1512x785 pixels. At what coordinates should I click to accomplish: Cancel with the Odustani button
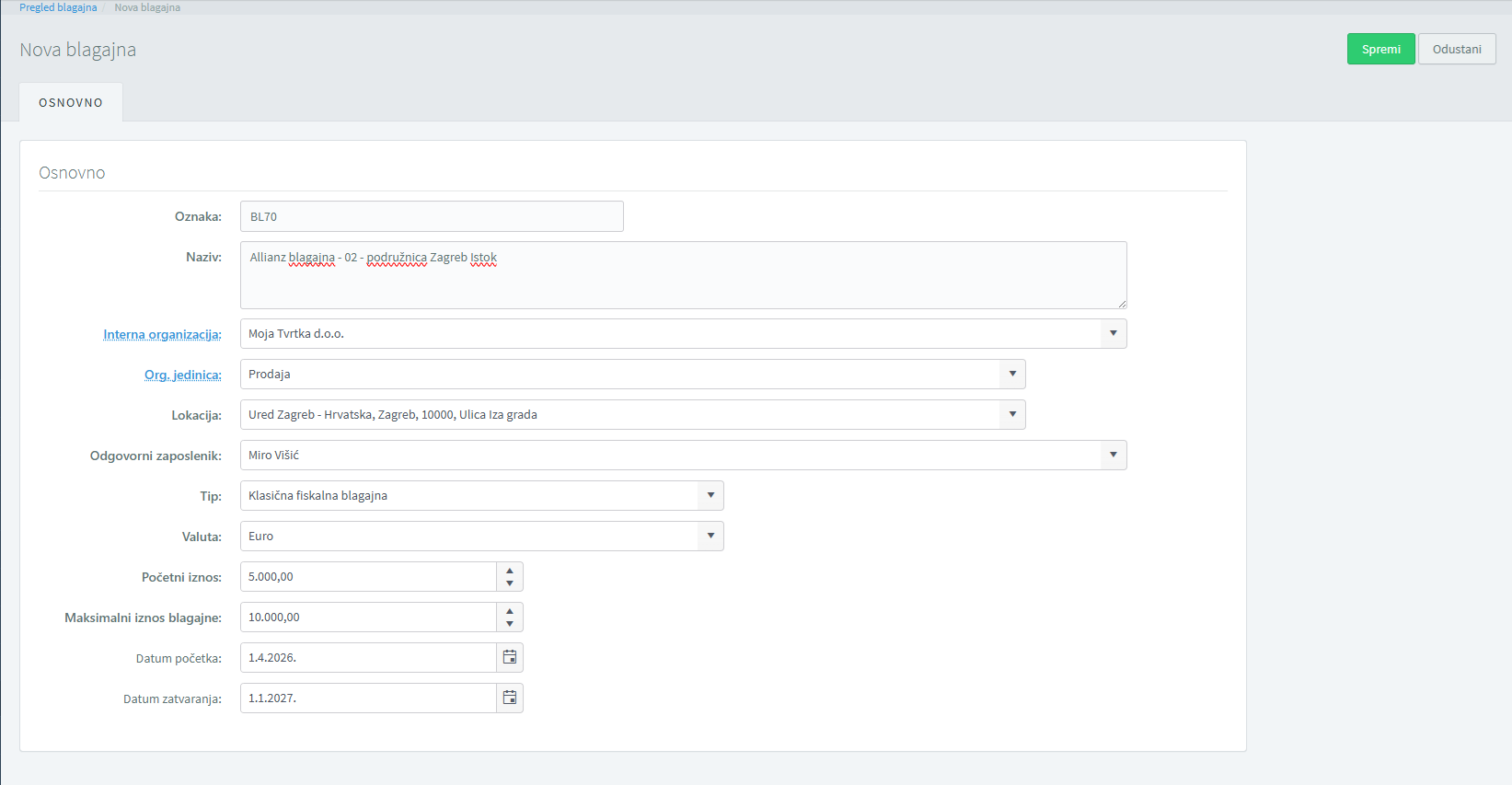pyautogui.click(x=1456, y=49)
